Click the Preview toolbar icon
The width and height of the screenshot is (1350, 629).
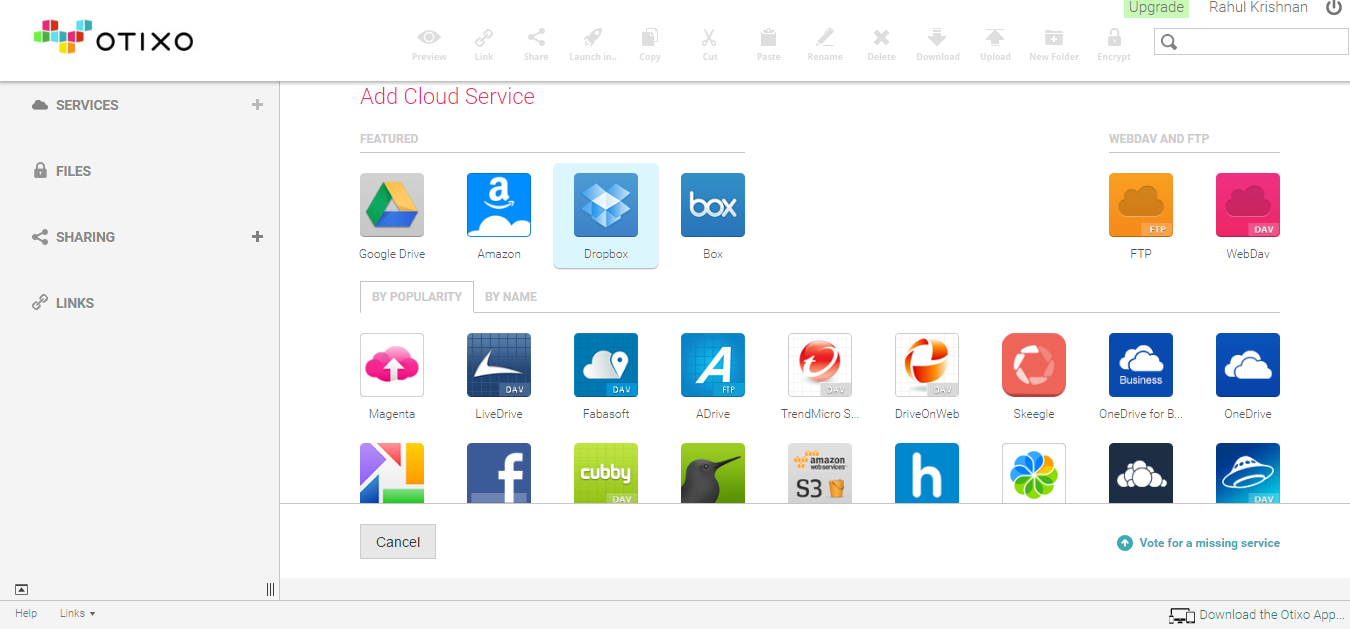(429, 44)
